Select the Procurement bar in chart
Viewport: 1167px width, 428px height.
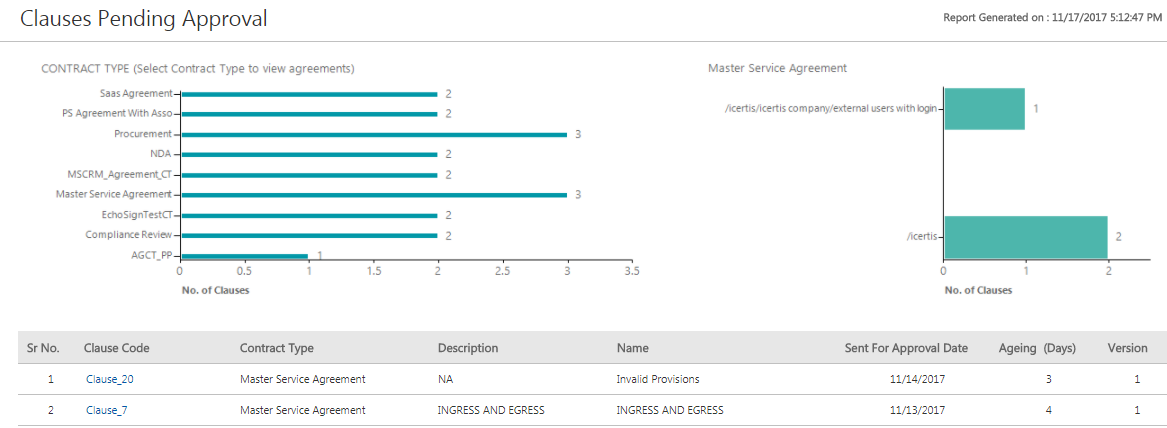tap(372, 134)
